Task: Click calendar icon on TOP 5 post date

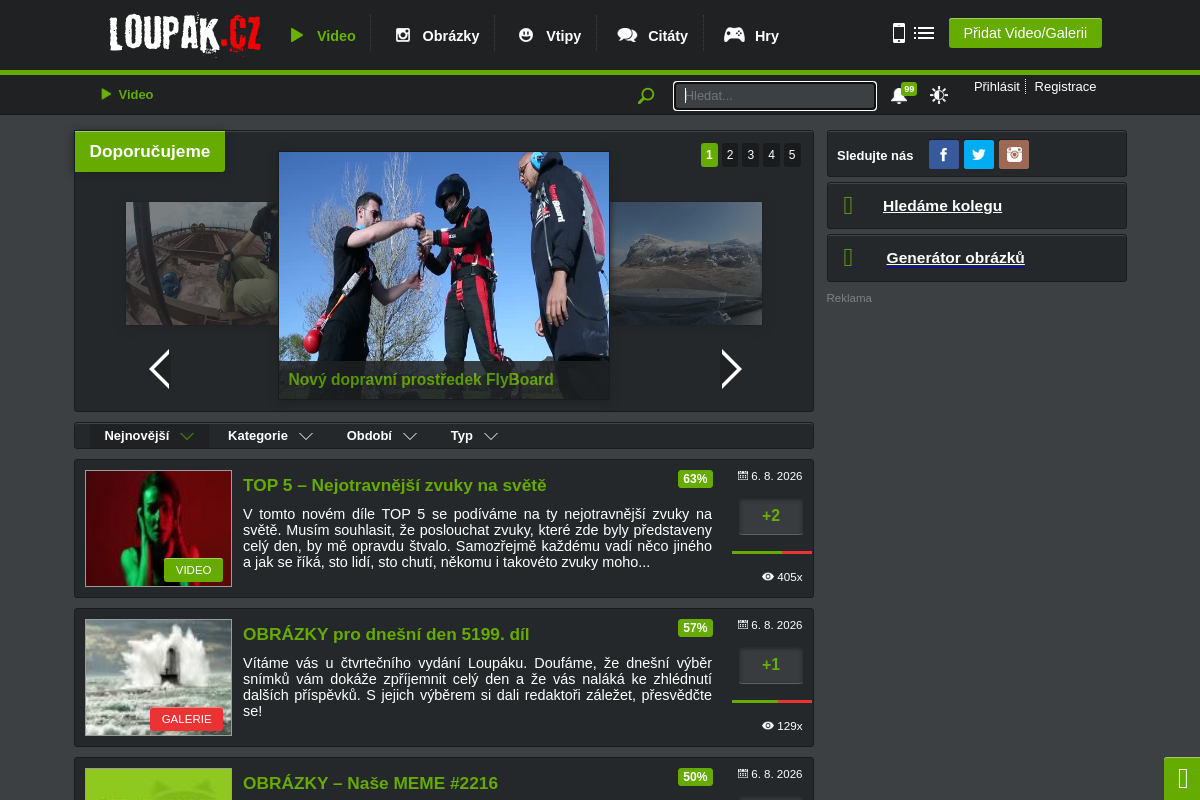Action: (743, 476)
